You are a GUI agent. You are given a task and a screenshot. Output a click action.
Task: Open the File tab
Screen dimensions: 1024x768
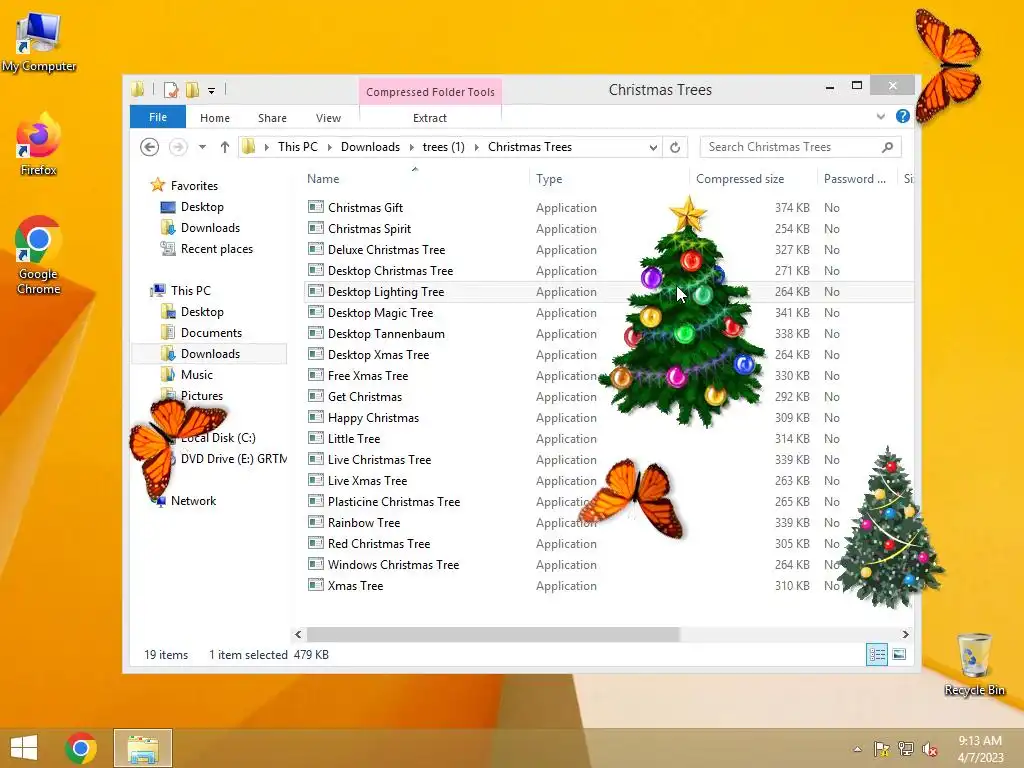coord(158,117)
